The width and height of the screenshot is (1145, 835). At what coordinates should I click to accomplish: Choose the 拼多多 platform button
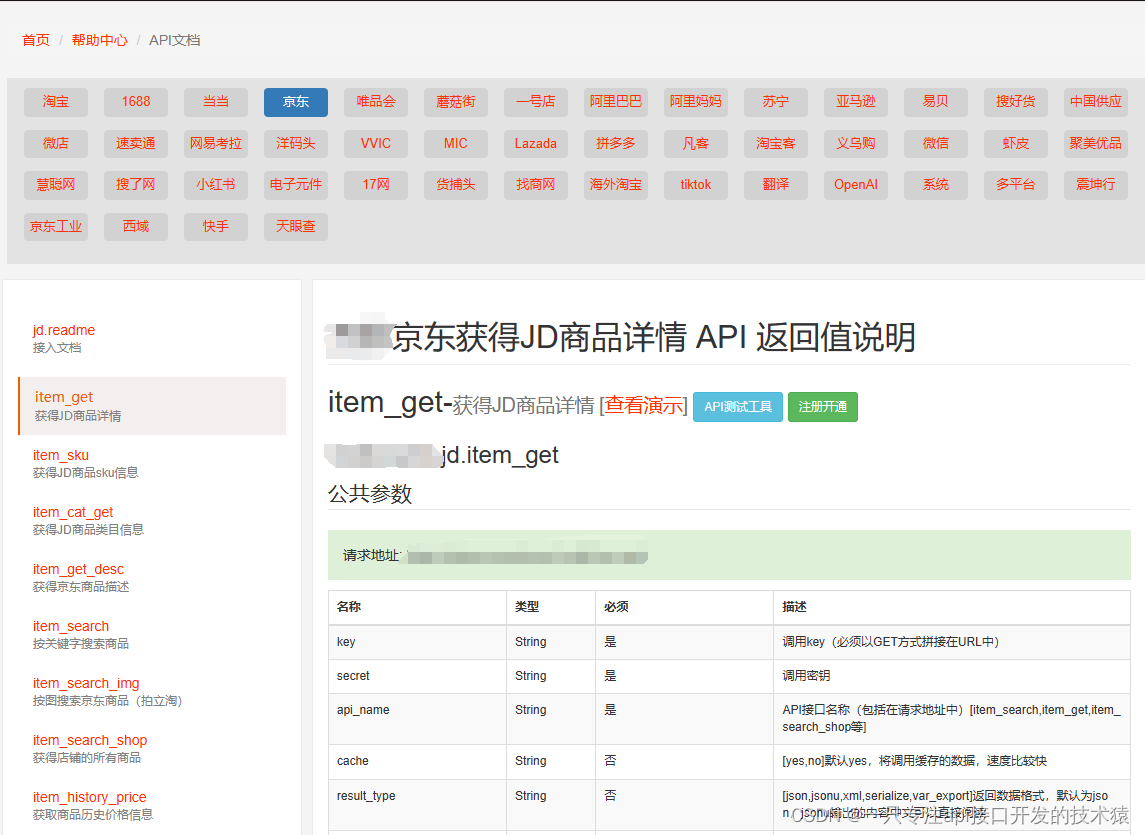616,144
